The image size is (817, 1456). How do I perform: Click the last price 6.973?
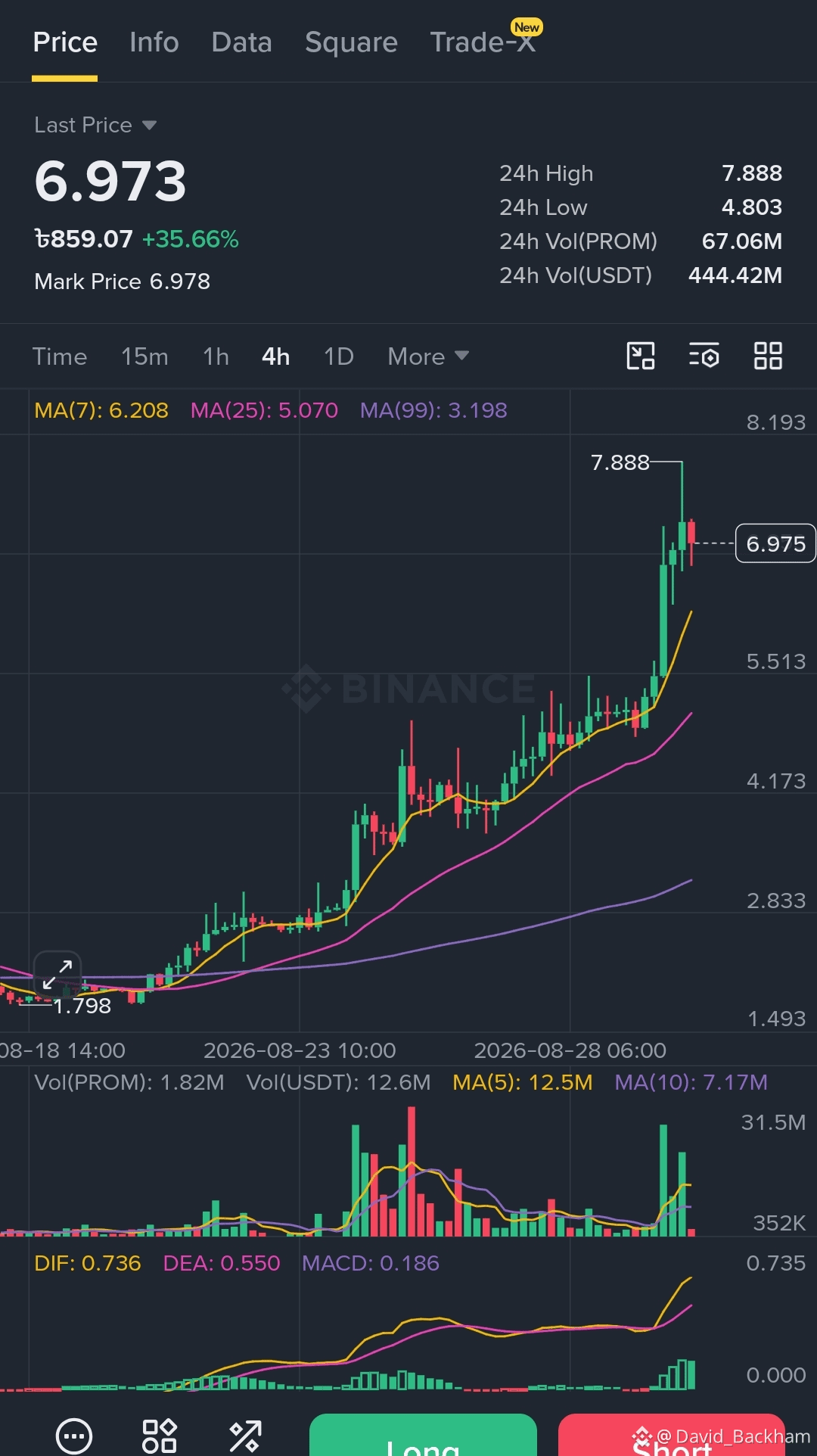110,182
